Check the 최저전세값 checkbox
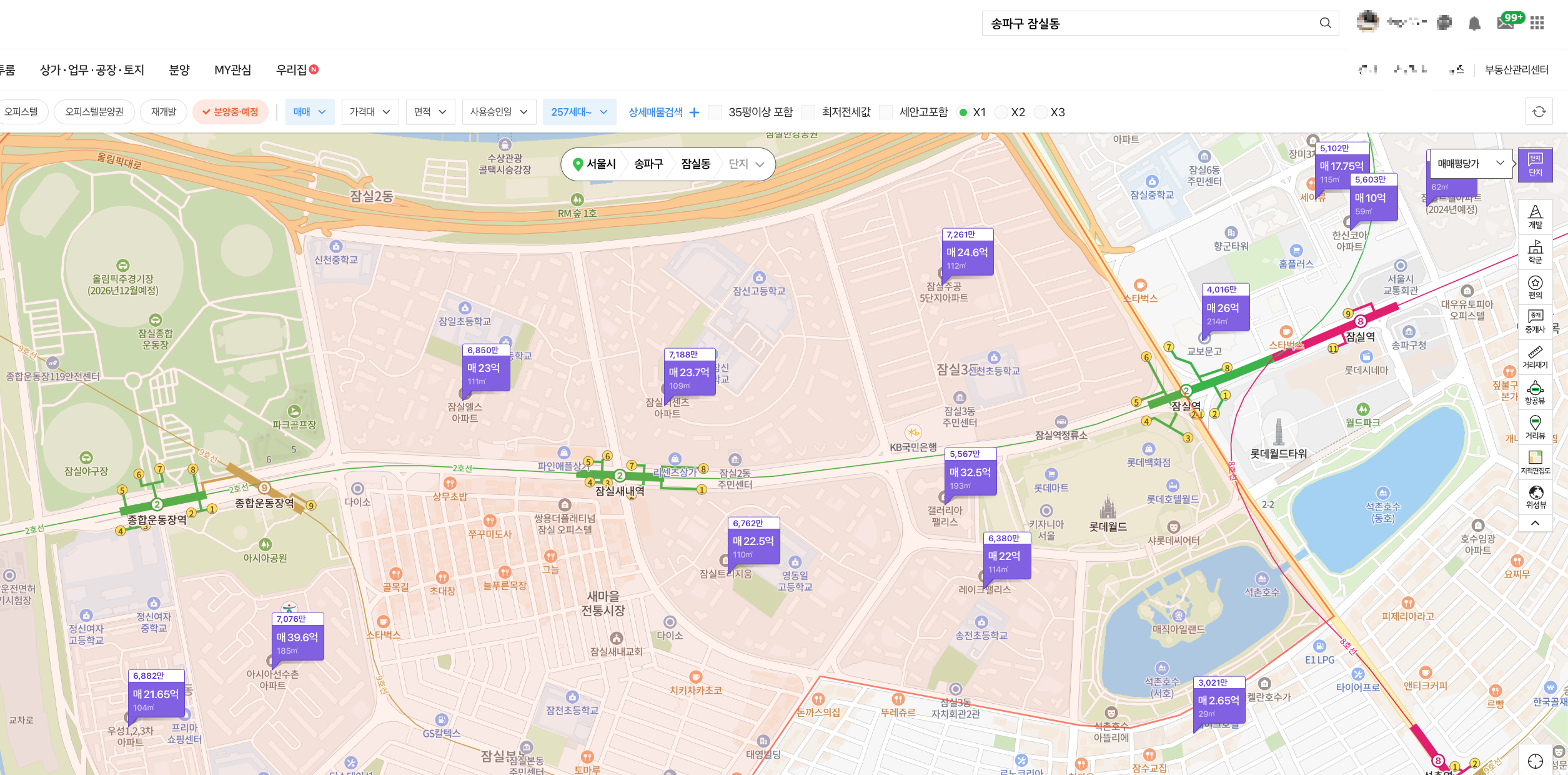The width and height of the screenshot is (1568, 775). (x=808, y=112)
